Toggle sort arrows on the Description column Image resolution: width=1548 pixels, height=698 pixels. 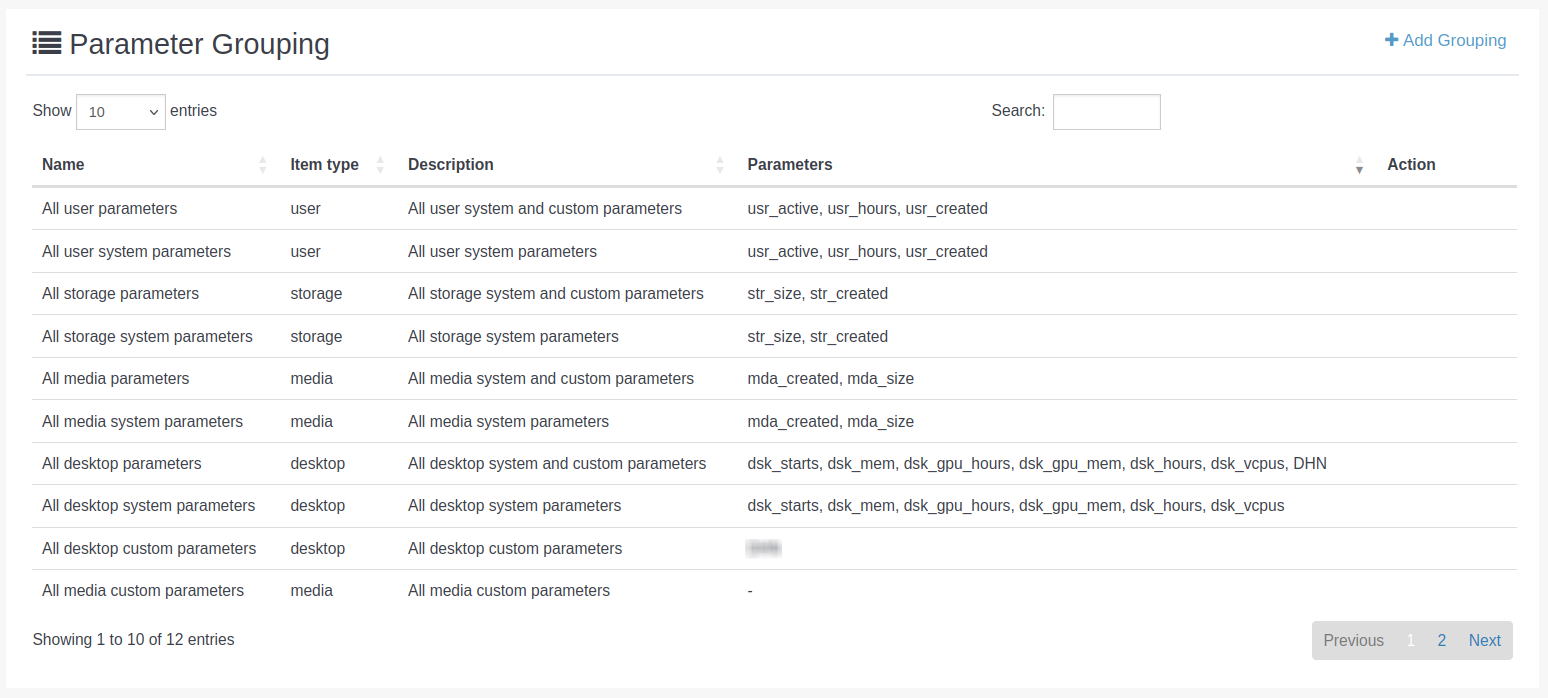click(x=720, y=165)
